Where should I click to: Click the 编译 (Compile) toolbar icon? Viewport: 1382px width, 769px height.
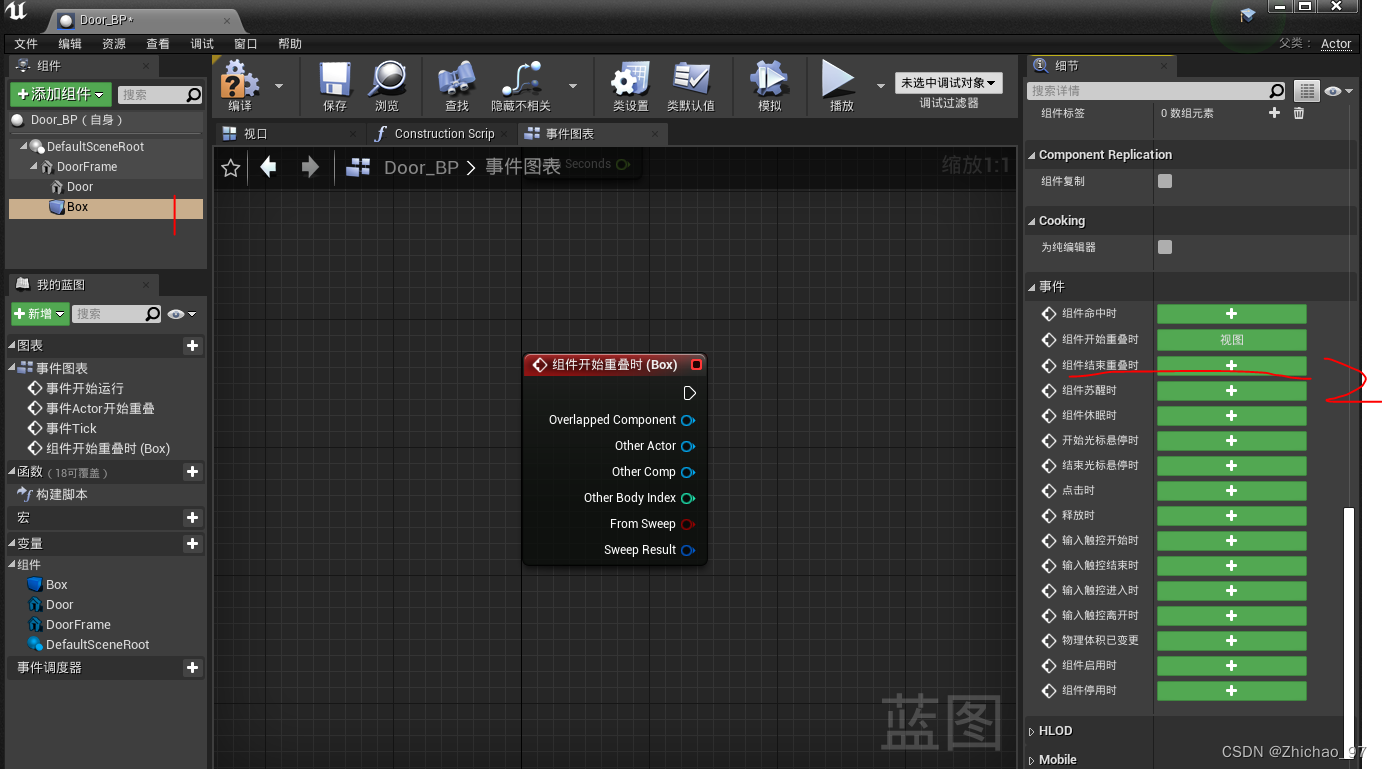(240, 80)
